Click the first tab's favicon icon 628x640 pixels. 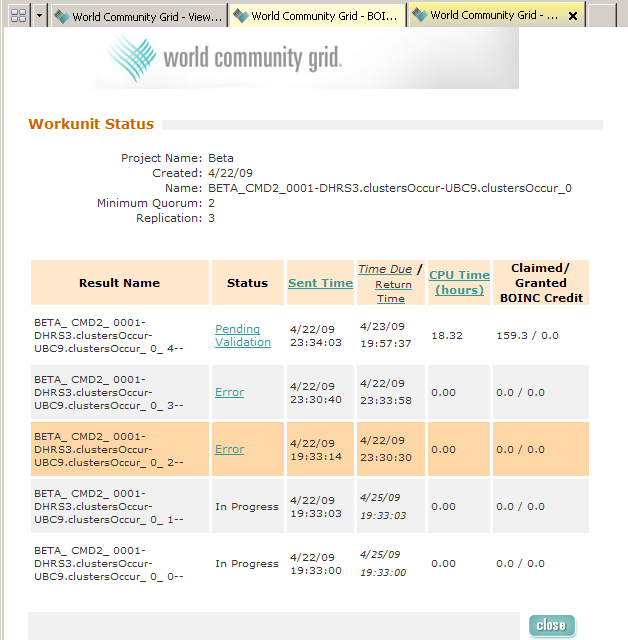62,16
